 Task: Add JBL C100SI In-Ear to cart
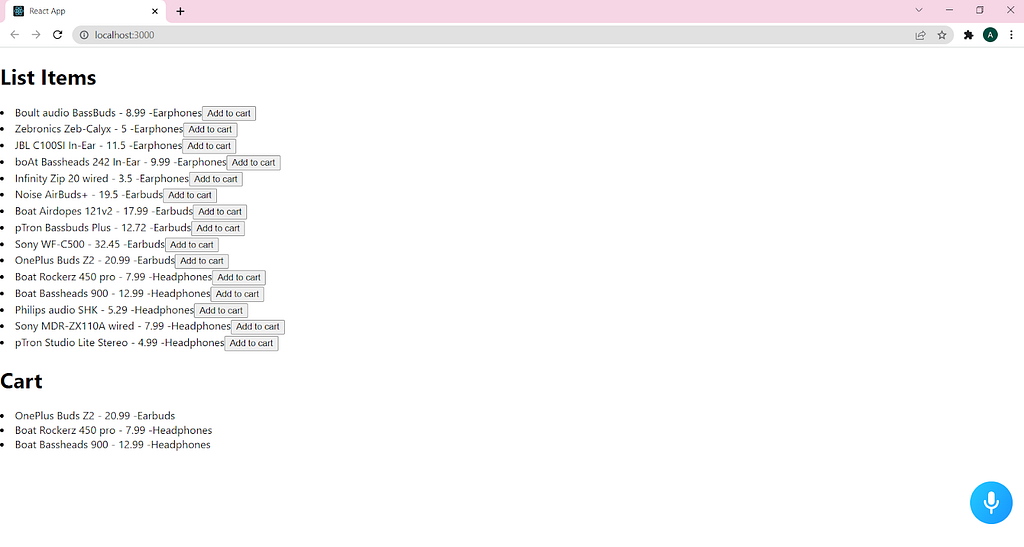coord(209,146)
